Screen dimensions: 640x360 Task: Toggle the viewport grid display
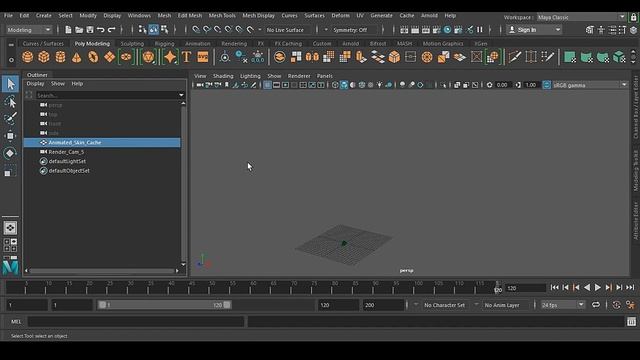267,85
